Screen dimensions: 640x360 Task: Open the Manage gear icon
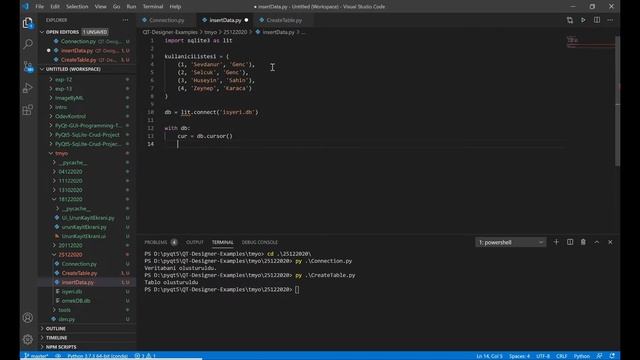28,339
